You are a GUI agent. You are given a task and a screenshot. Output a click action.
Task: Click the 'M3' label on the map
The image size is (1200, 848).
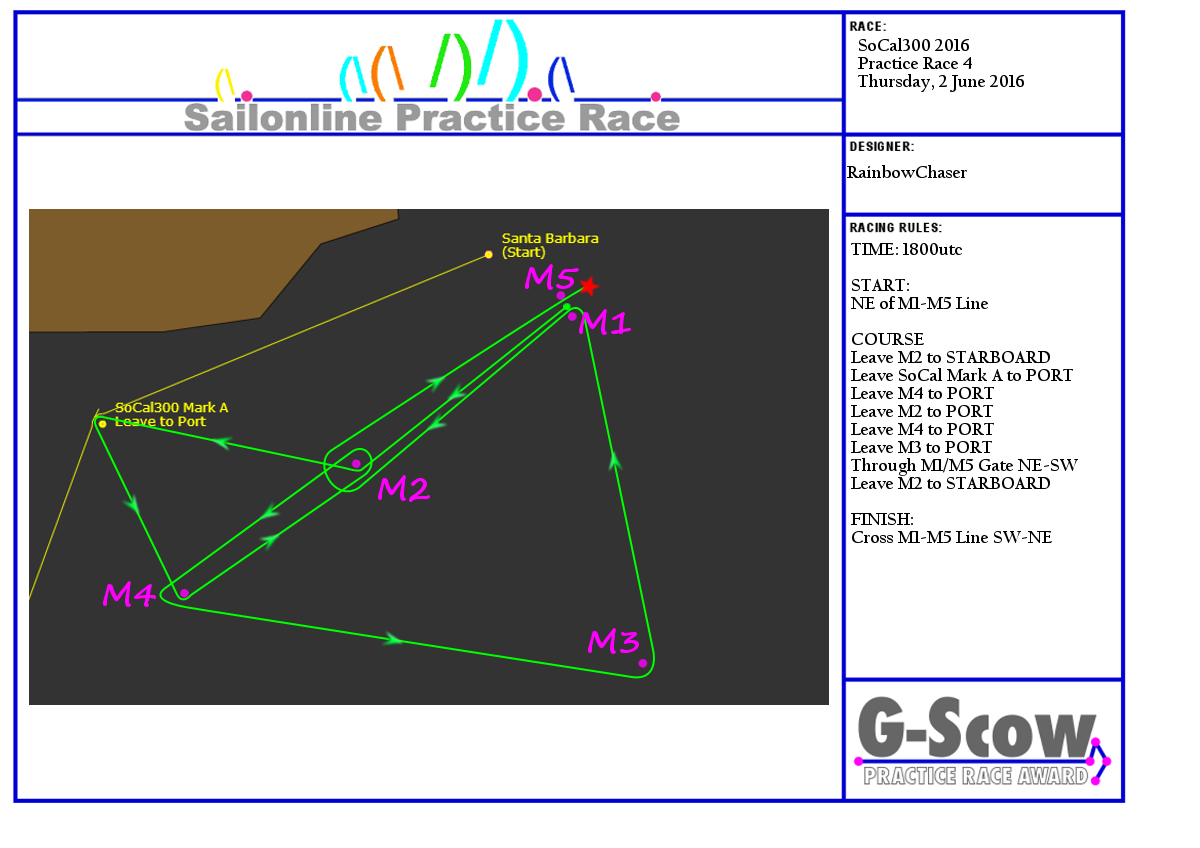pyautogui.click(x=613, y=641)
